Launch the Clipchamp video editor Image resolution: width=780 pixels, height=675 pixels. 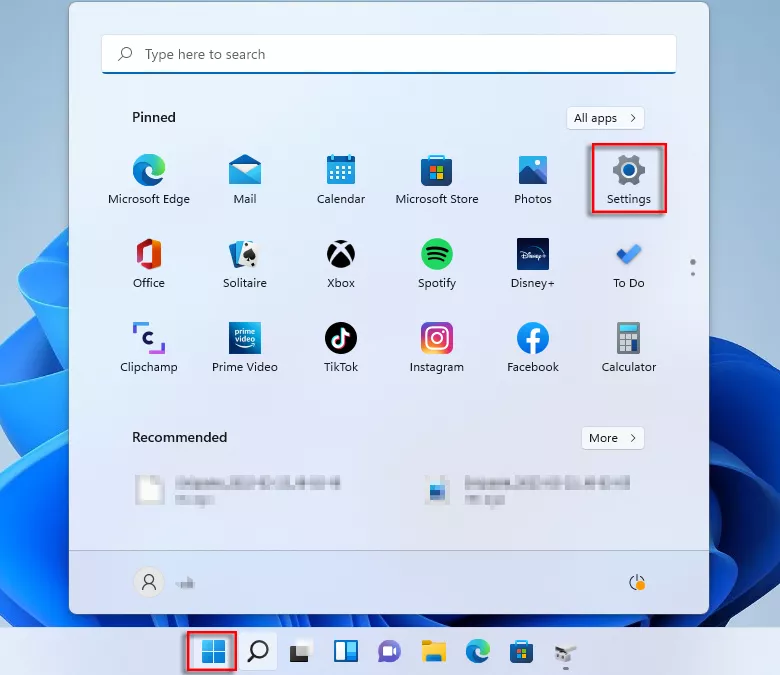149,347
